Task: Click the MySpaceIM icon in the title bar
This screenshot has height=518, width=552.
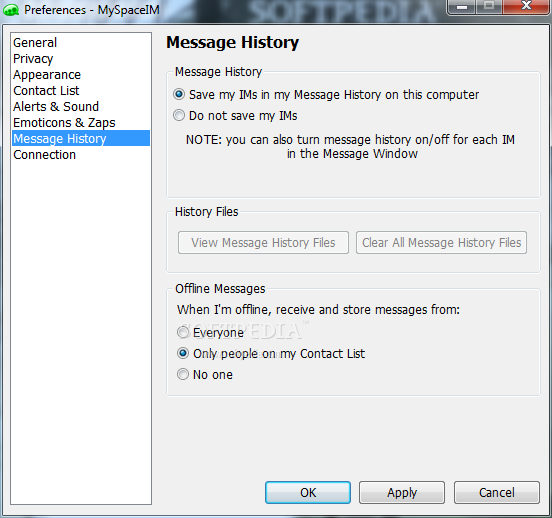Action: pyautogui.click(x=11, y=10)
